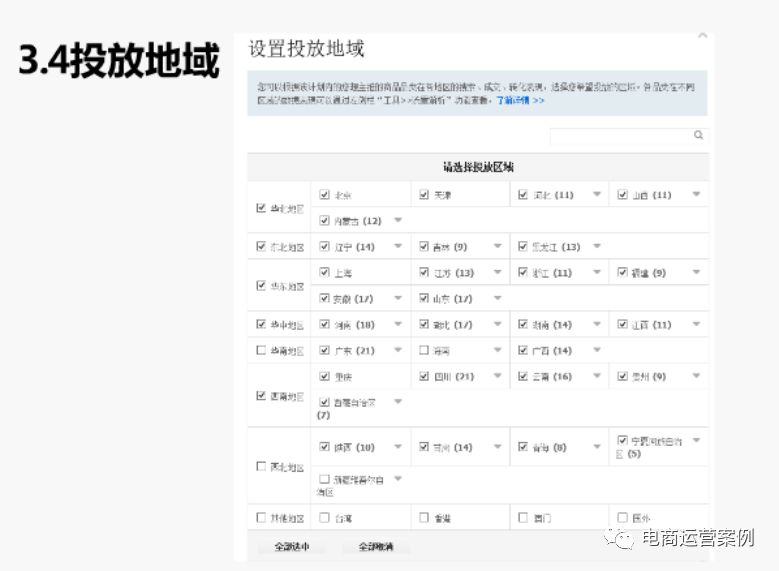Uncheck the 吉林 (9) checkbox
The height and width of the screenshot is (571, 779).
[x=424, y=246]
